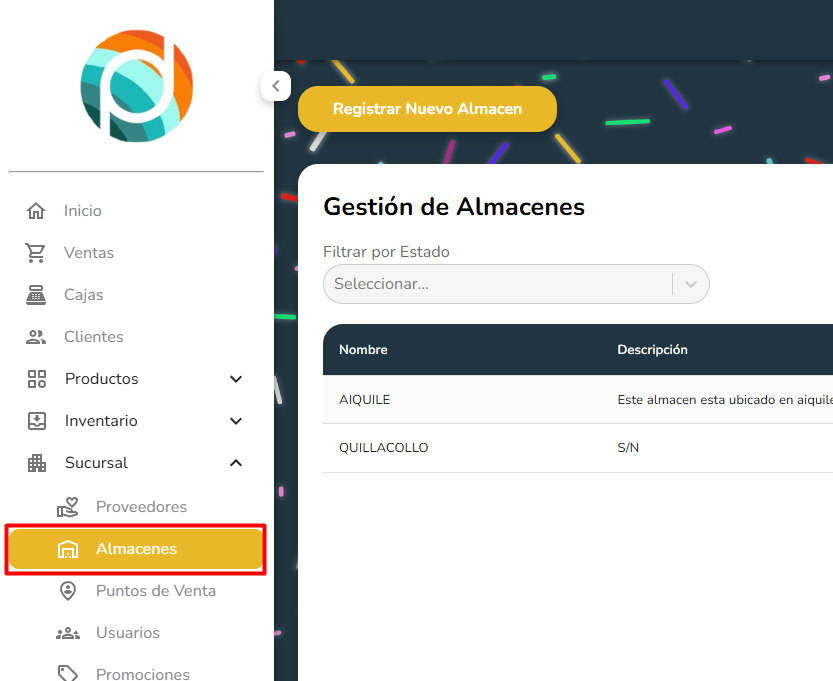The image size is (833, 681).
Task: Click the tag icon for Promociones
Action: pos(68,674)
